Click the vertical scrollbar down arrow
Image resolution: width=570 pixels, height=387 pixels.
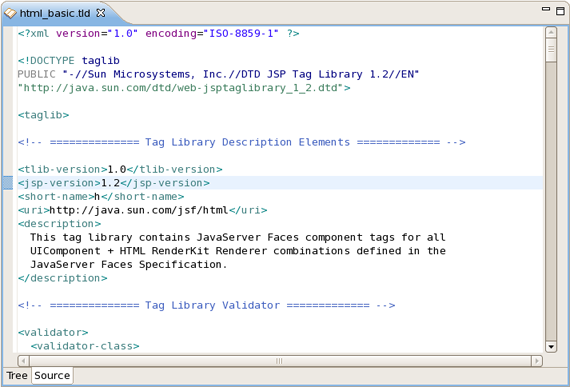point(551,347)
